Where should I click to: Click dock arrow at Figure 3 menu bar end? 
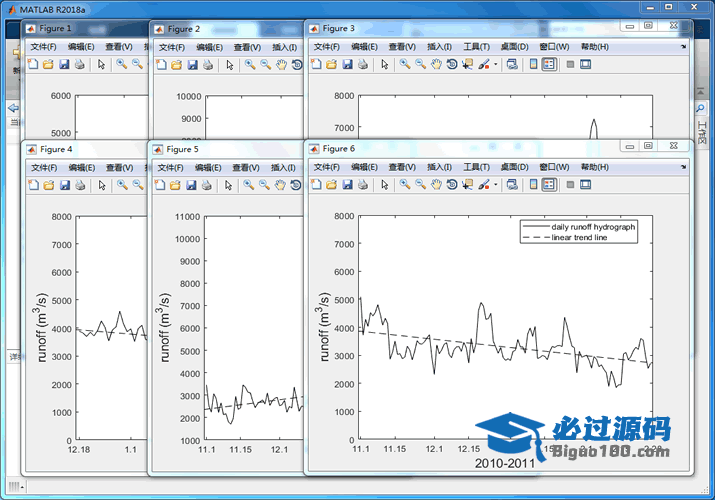[x=683, y=47]
